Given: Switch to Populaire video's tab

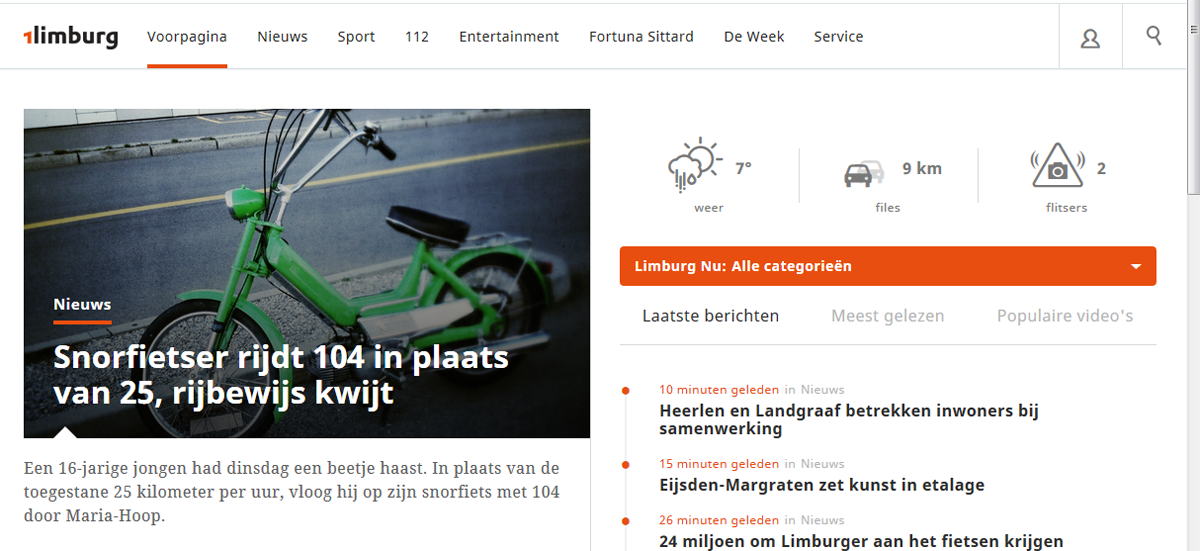Looking at the screenshot, I should (1064, 316).
